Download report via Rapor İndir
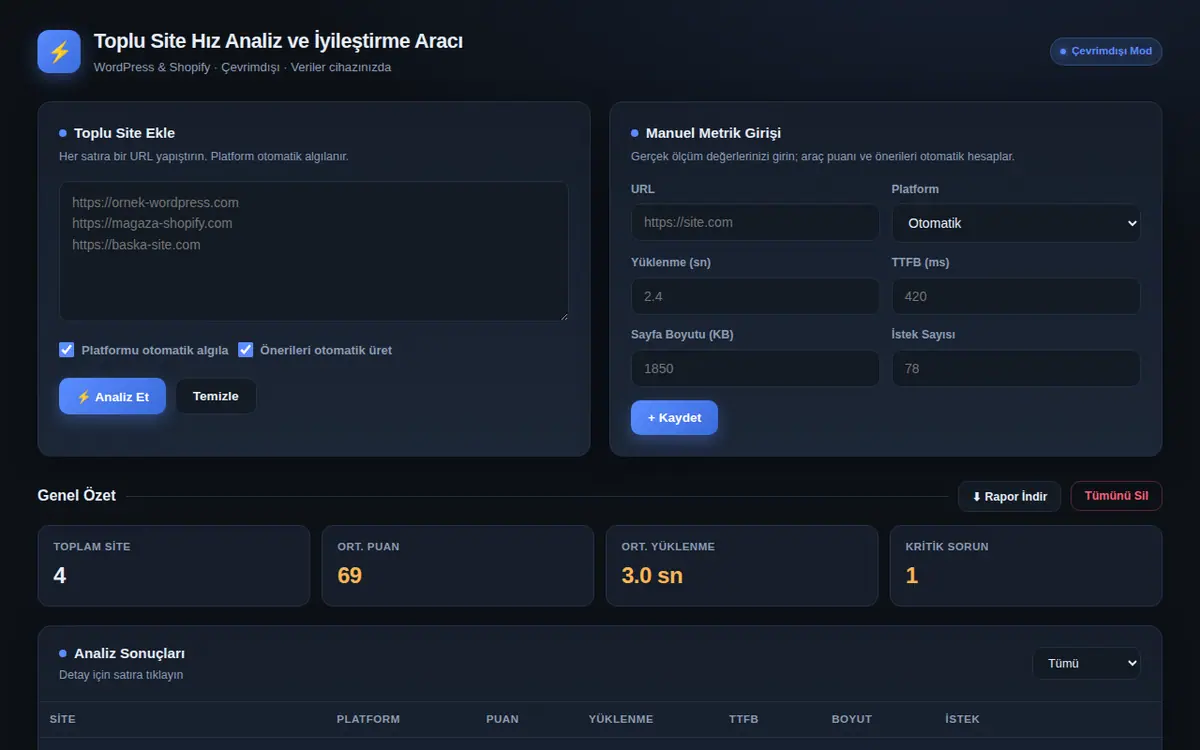The width and height of the screenshot is (1200, 750). click(1010, 496)
